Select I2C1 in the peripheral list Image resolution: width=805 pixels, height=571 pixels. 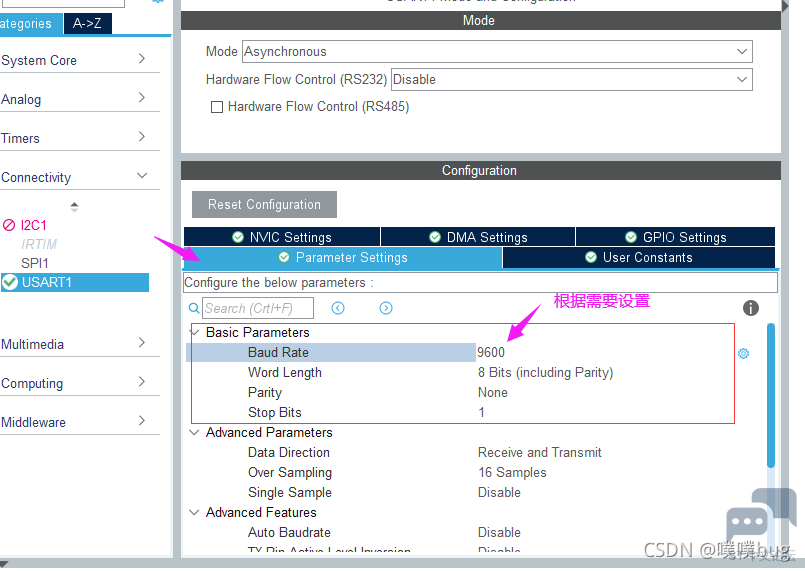[33, 225]
